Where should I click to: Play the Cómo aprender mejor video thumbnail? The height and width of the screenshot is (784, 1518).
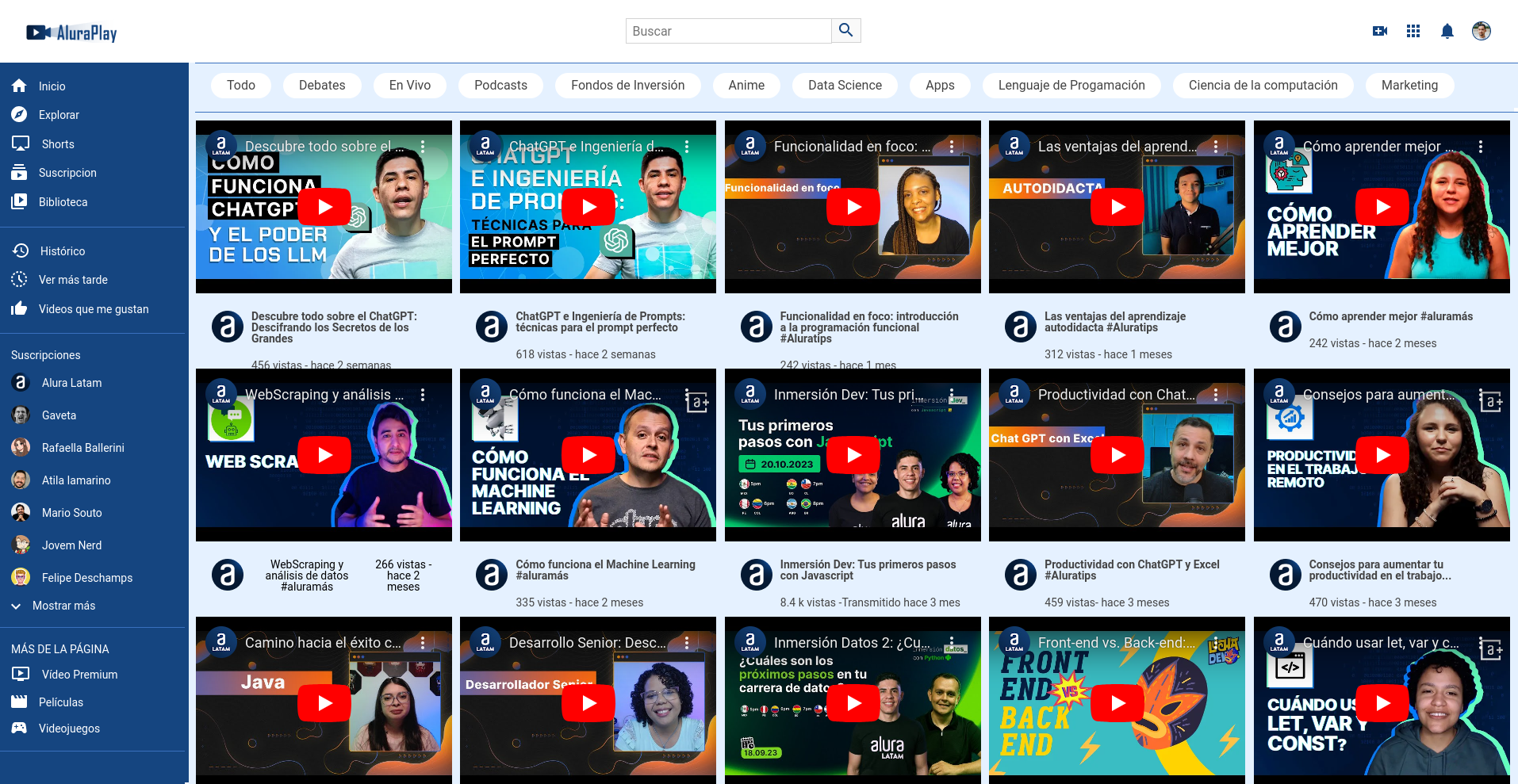(x=1382, y=207)
